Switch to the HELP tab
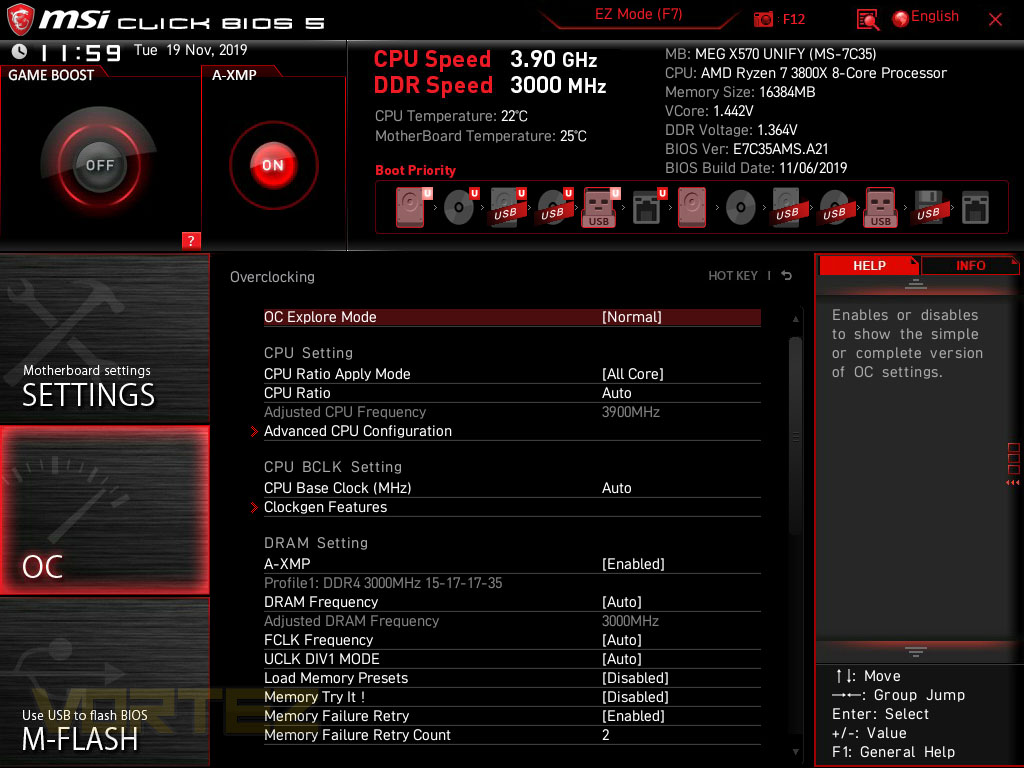Image resolution: width=1024 pixels, height=768 pixels. 869,265
